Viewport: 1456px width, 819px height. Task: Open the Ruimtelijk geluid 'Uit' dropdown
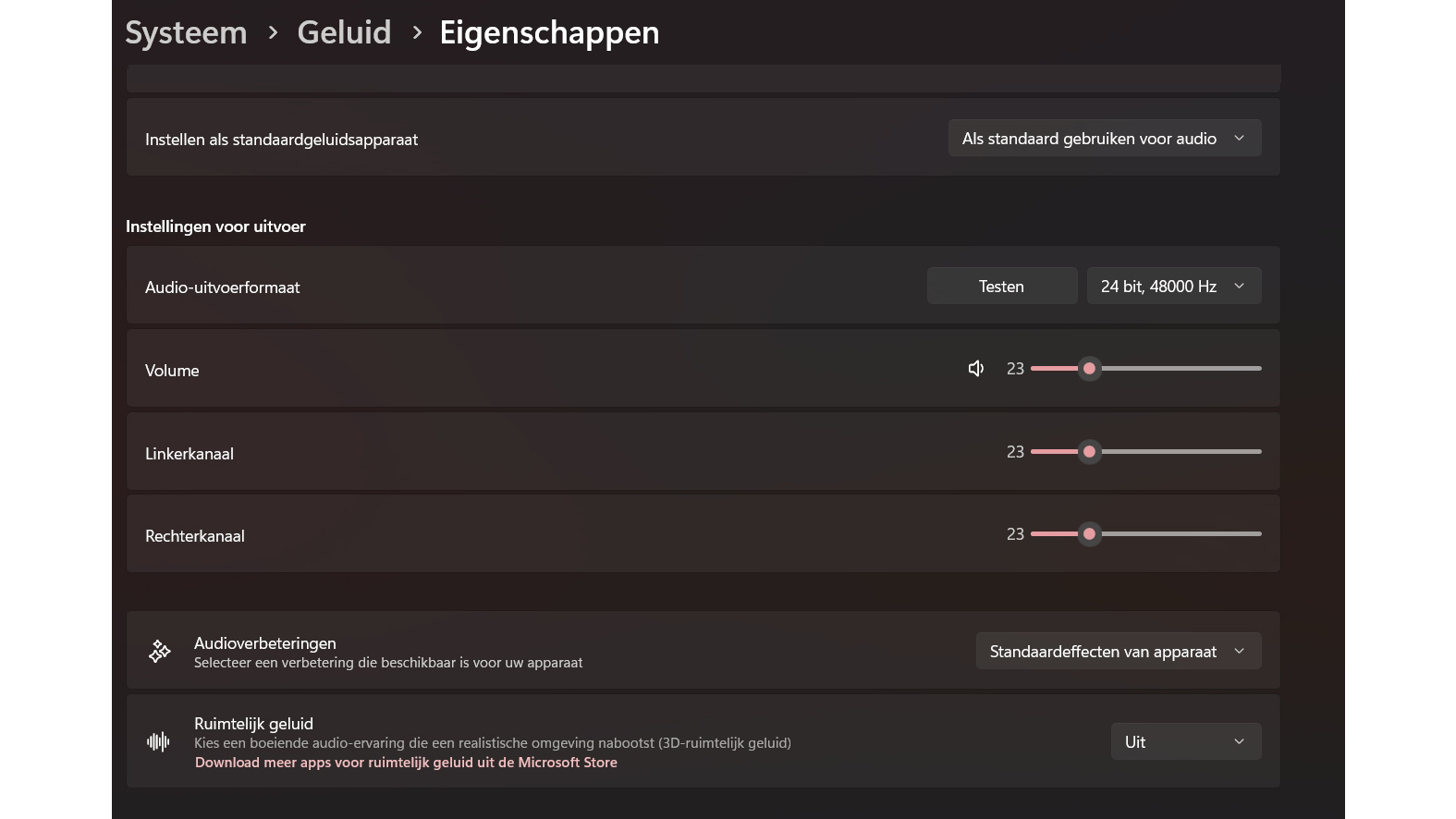(x=1185, y=740)
